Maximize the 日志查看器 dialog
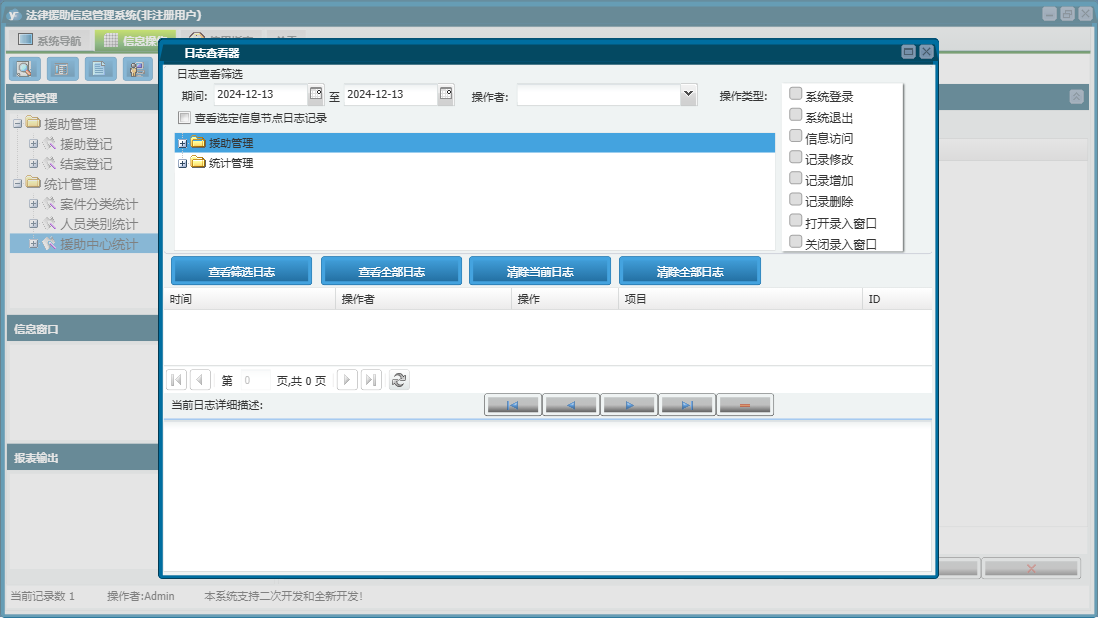The height and width of the screenshot is (618, 1098). point(908,52)
